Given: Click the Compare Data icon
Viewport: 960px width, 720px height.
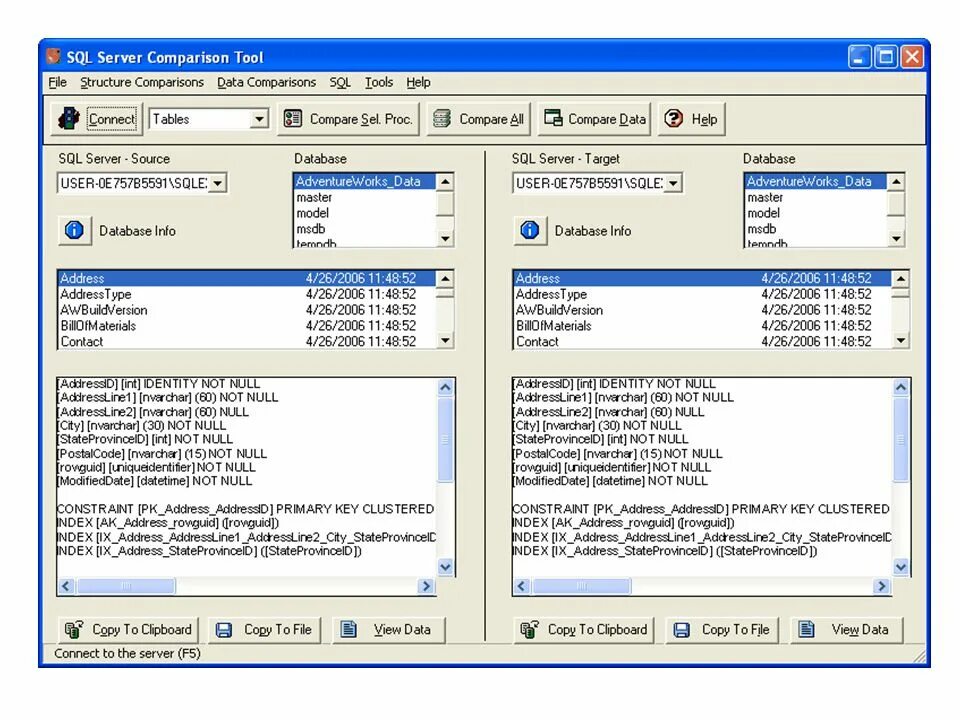Looking at the screenshot, I should click(553, 118).
